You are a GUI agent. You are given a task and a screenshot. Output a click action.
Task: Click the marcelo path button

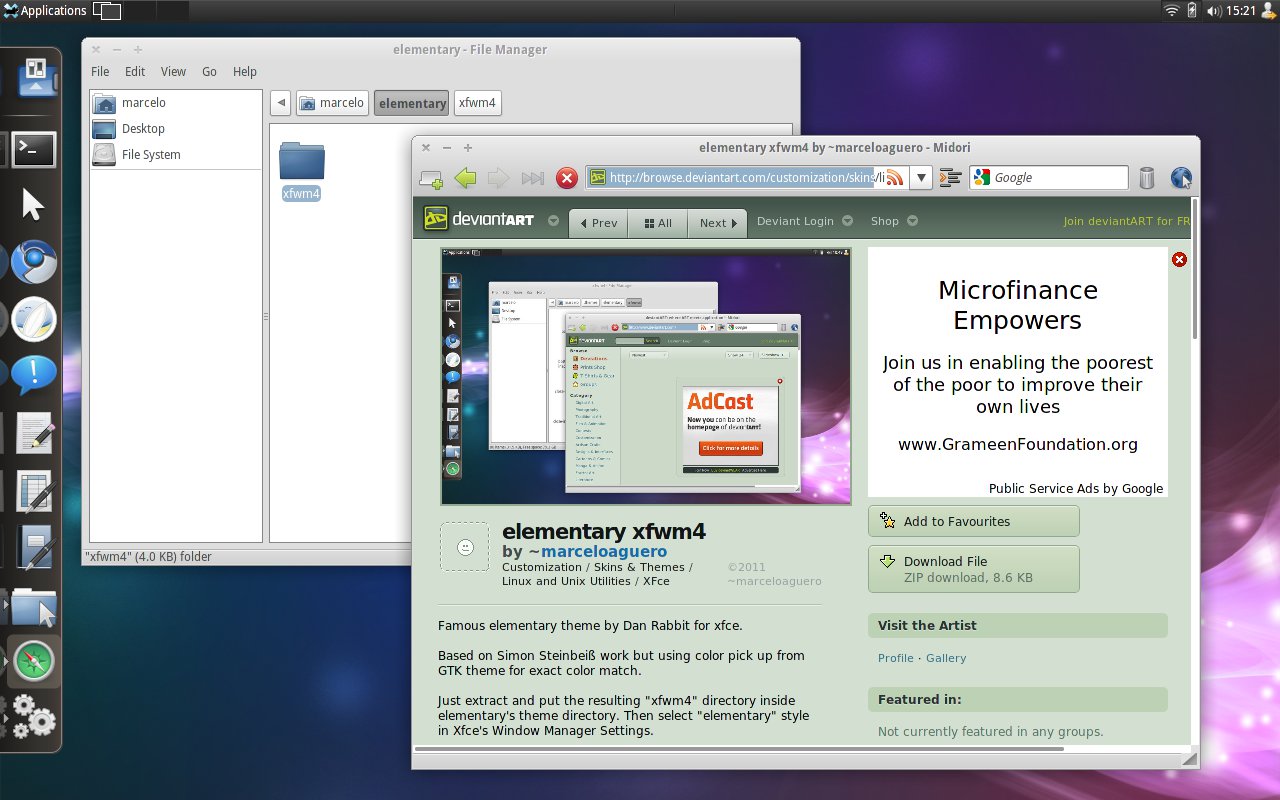click(331, 102)
